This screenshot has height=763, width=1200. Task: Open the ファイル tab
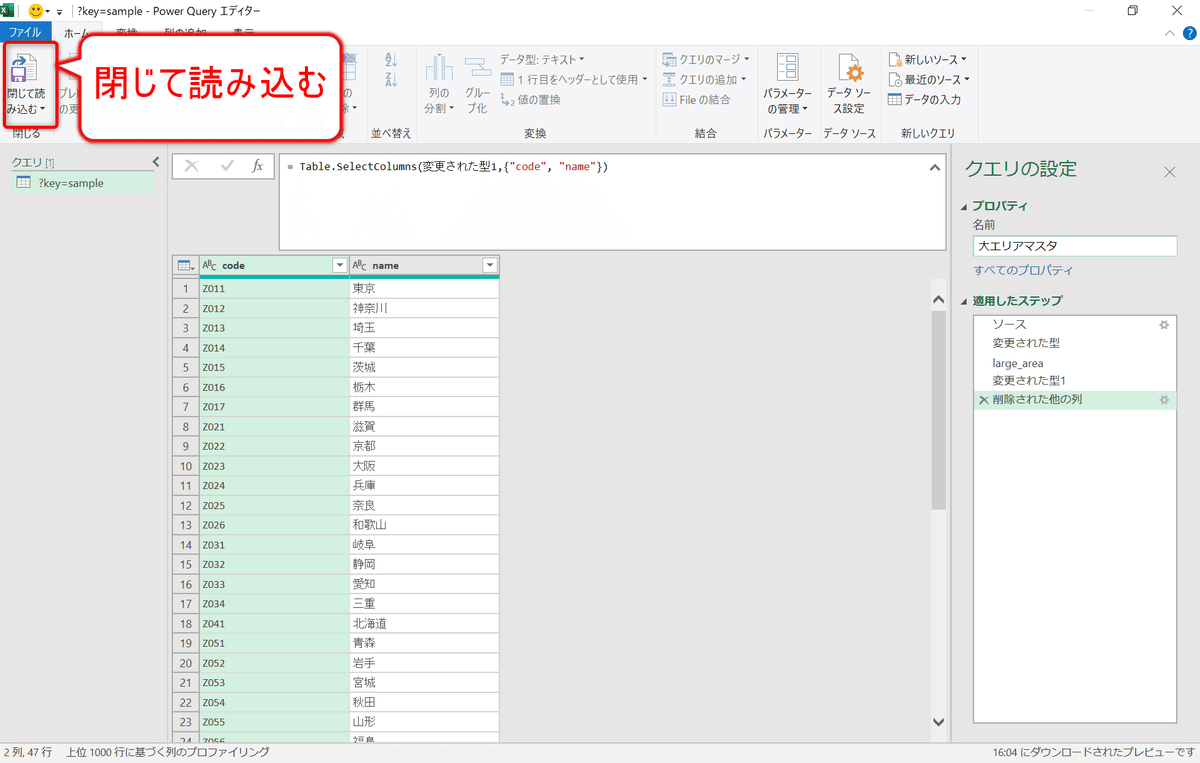[25, 32]
